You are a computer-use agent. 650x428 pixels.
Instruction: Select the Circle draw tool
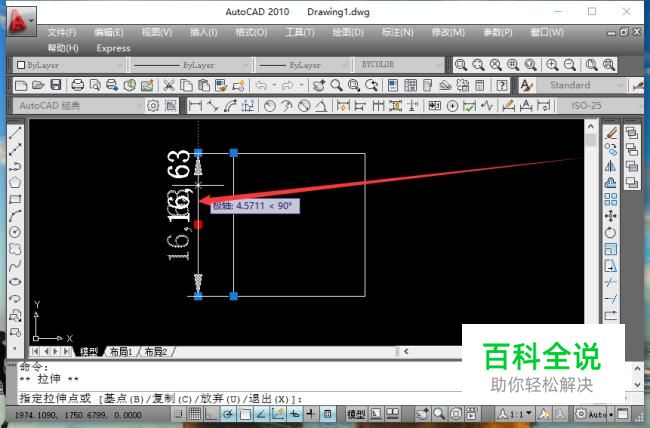pyautogui.click(x=15, y=232)
